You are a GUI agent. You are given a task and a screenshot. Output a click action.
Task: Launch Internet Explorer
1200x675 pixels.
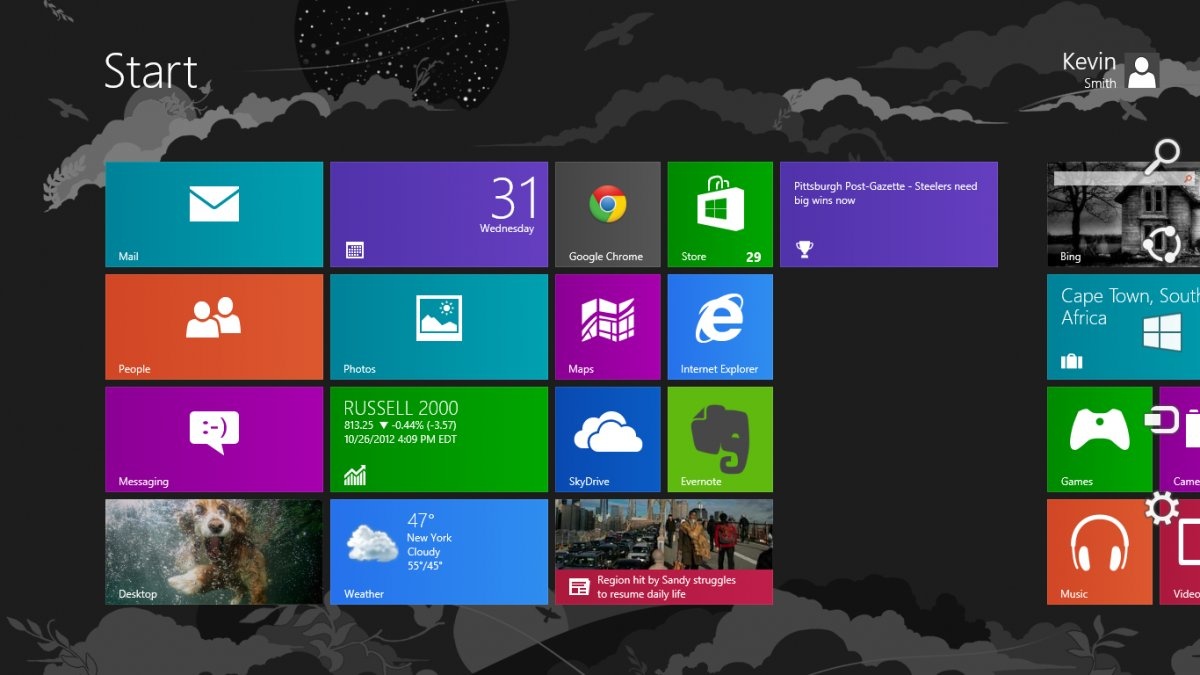pos(720,327)
